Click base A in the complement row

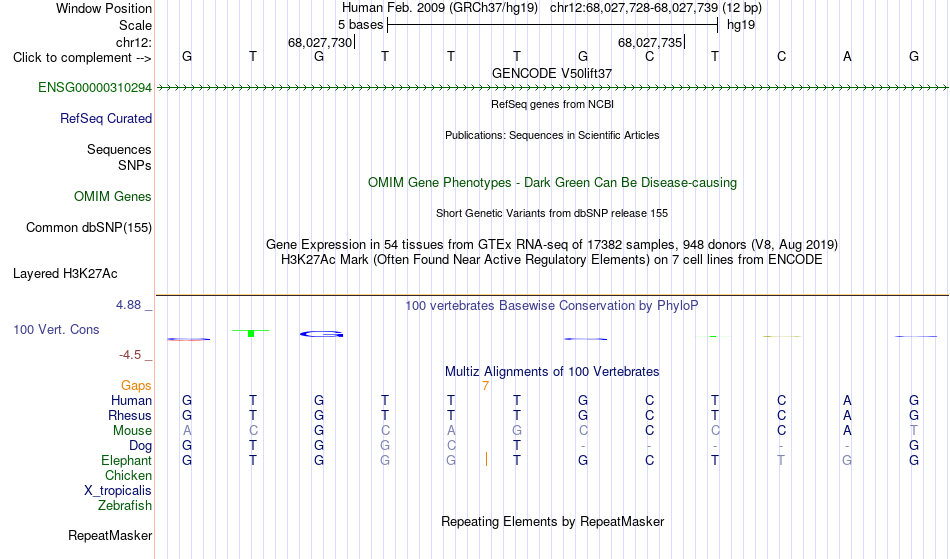click(847, 57)
